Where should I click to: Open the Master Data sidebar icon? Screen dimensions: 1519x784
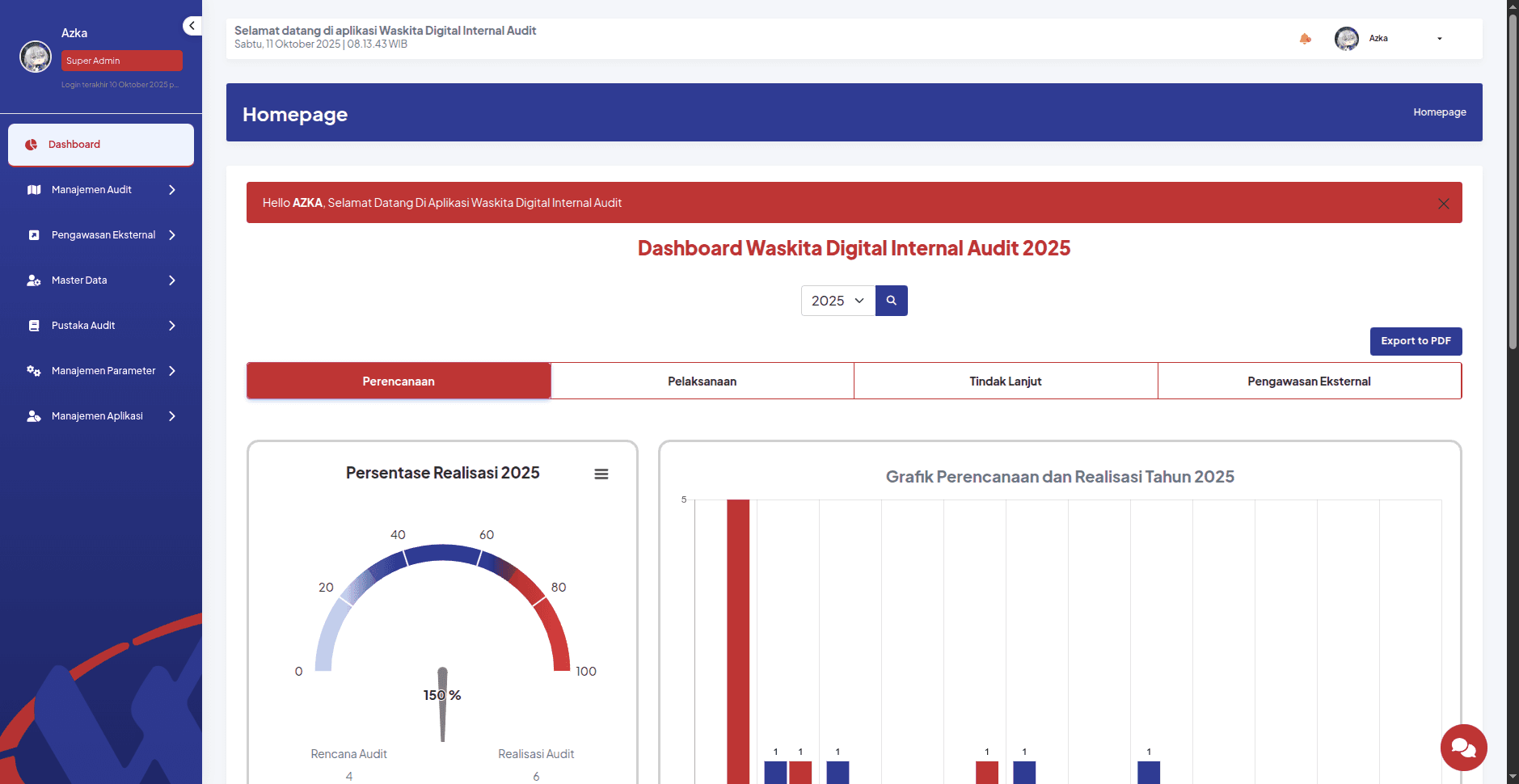34,280
